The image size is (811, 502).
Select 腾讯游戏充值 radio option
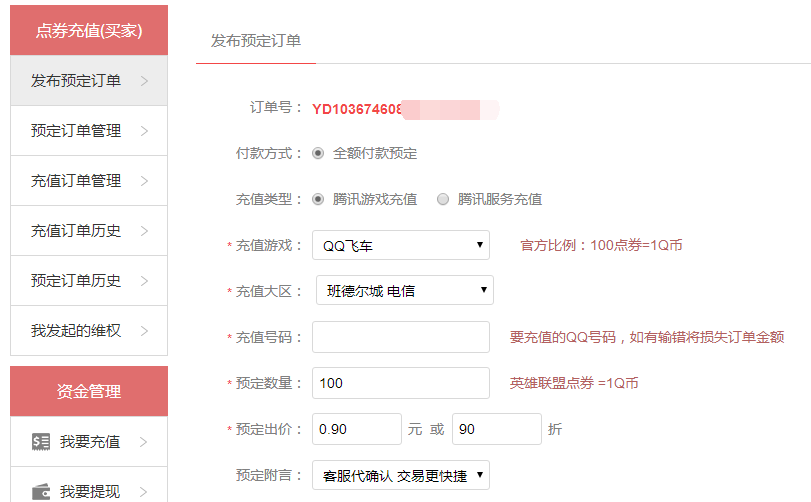pyautogui.click(x=318, y=199)
